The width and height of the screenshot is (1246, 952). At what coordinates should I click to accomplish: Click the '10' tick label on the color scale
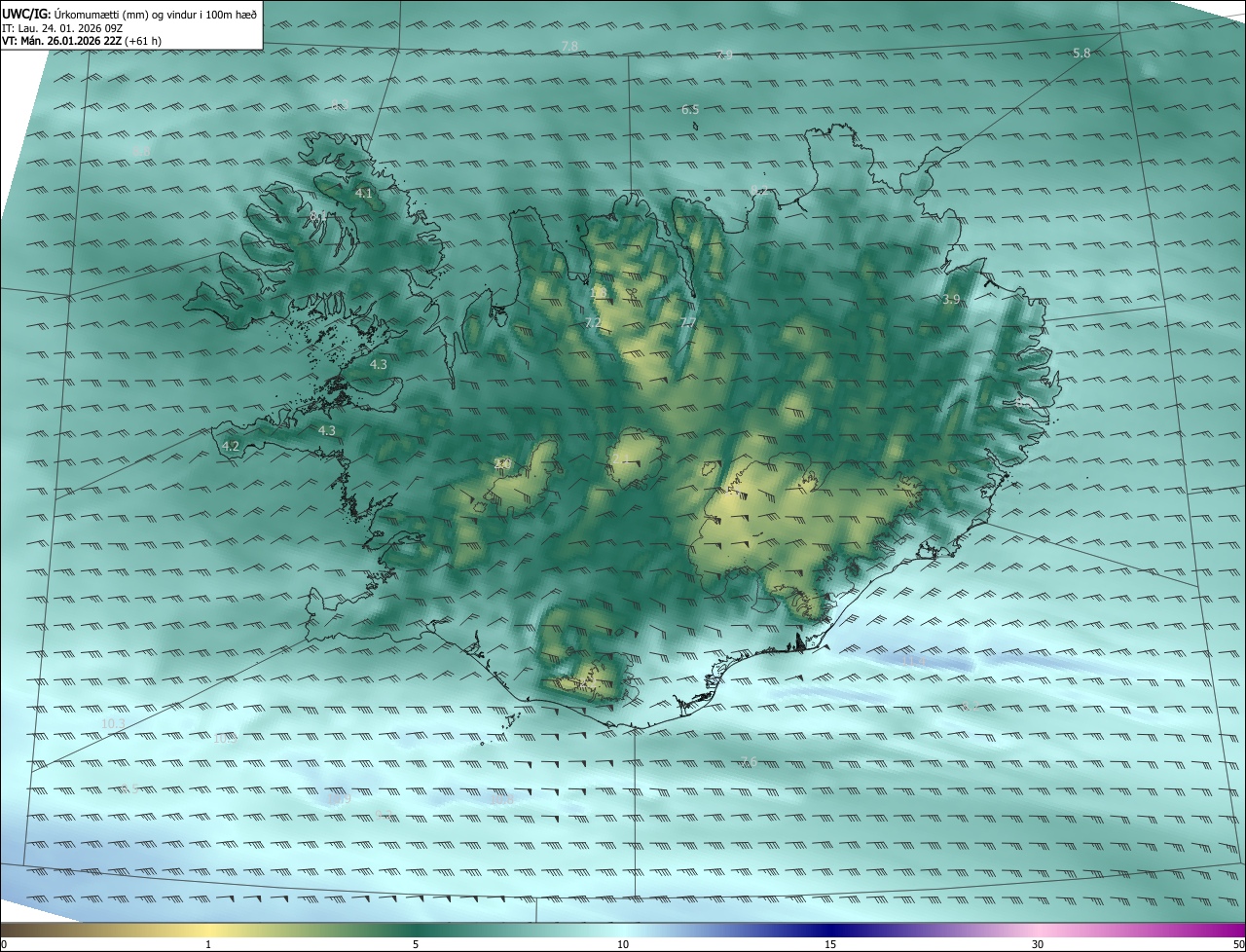[623, 944]
